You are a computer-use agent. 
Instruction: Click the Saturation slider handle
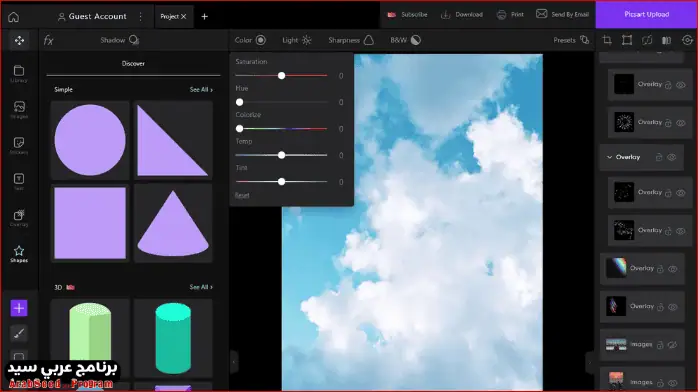[x=281, y=76]
